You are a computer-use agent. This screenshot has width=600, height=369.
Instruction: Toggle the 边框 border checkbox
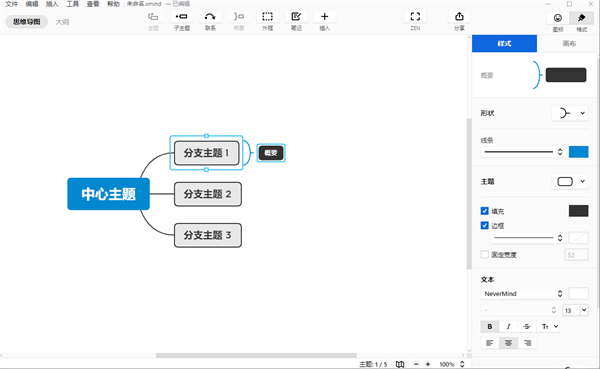coord(484,225)
